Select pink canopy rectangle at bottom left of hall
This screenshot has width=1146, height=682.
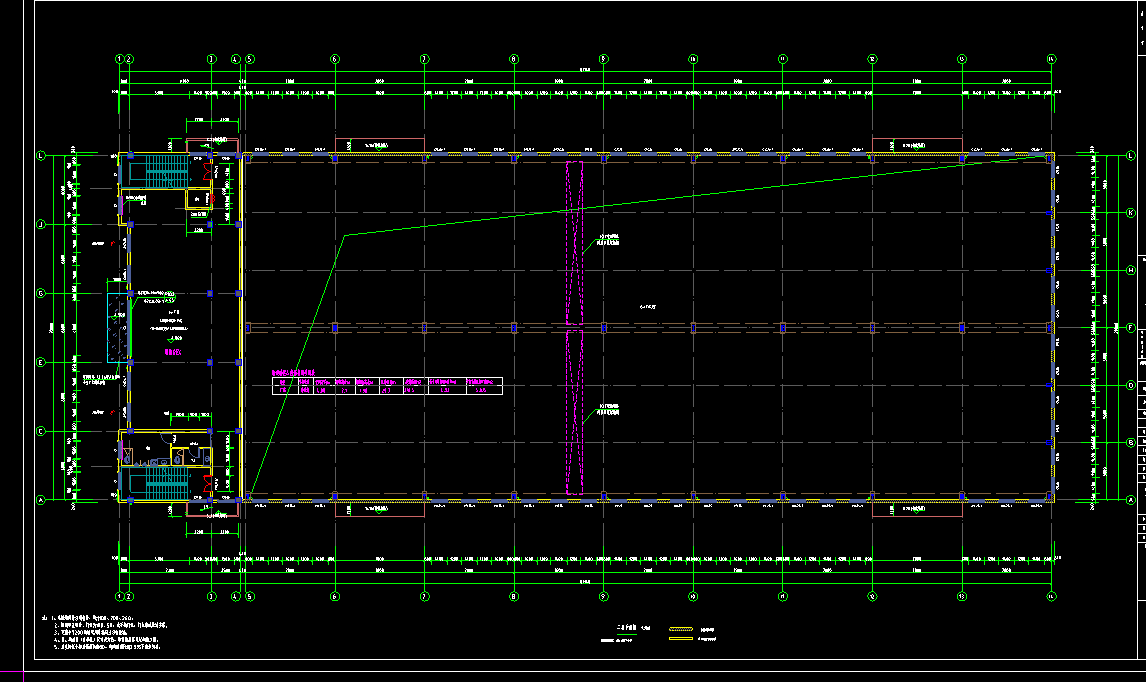click(x=379, y=510)
